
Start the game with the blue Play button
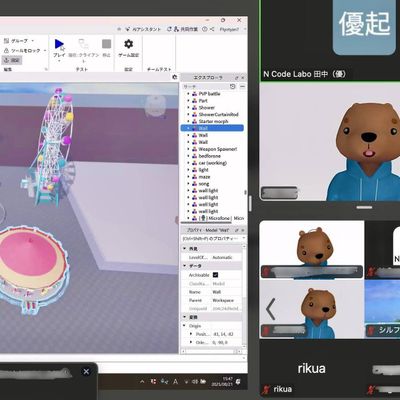pyautogui.click(x=59, y=44)
